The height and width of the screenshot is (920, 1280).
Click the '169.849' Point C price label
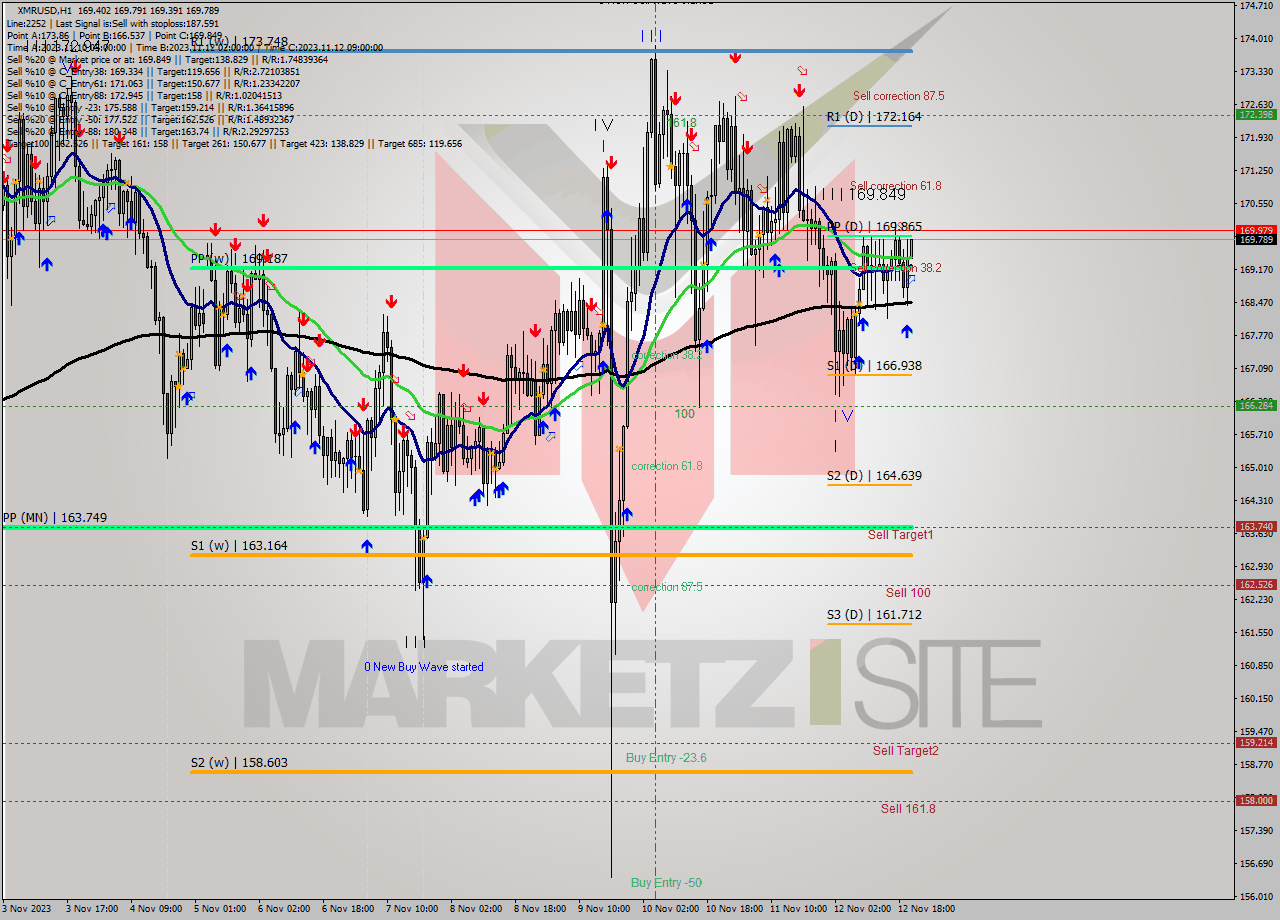coord(878,197)
